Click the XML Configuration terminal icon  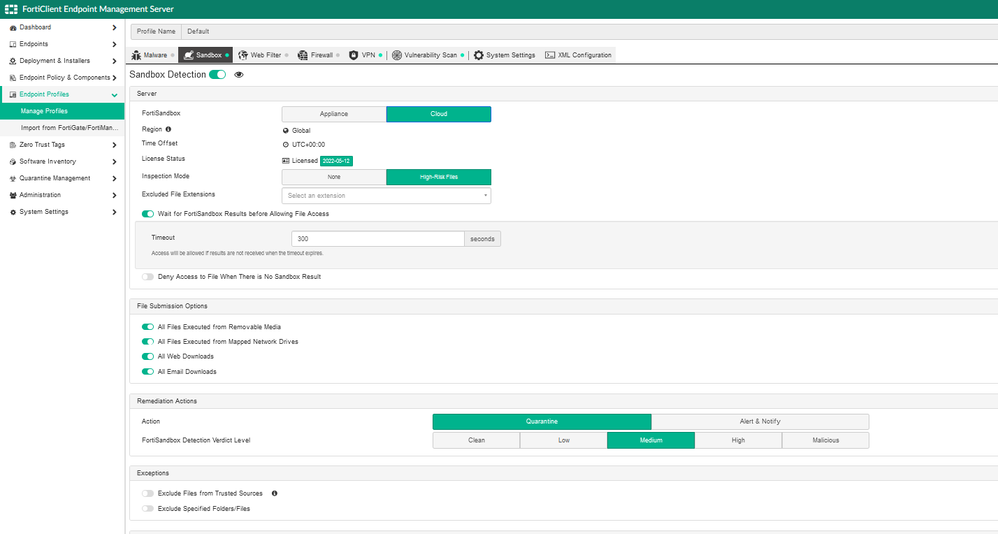(550, 55)
